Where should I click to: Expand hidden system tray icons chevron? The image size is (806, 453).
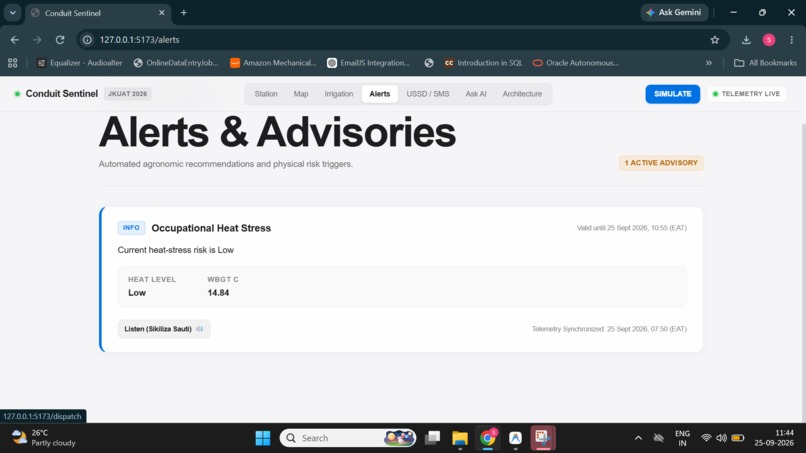tap(638, 438)
